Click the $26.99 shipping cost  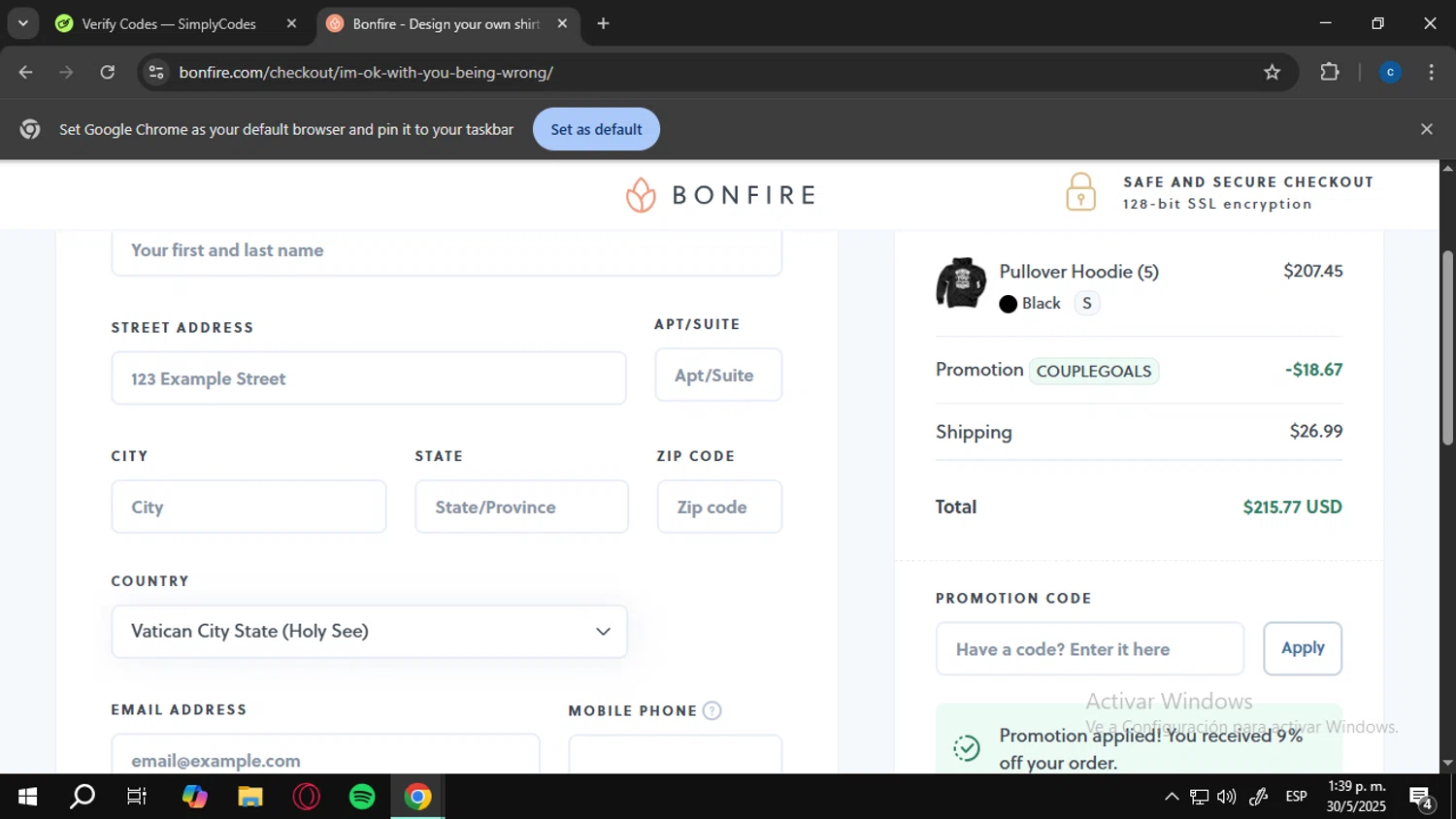1316,431
